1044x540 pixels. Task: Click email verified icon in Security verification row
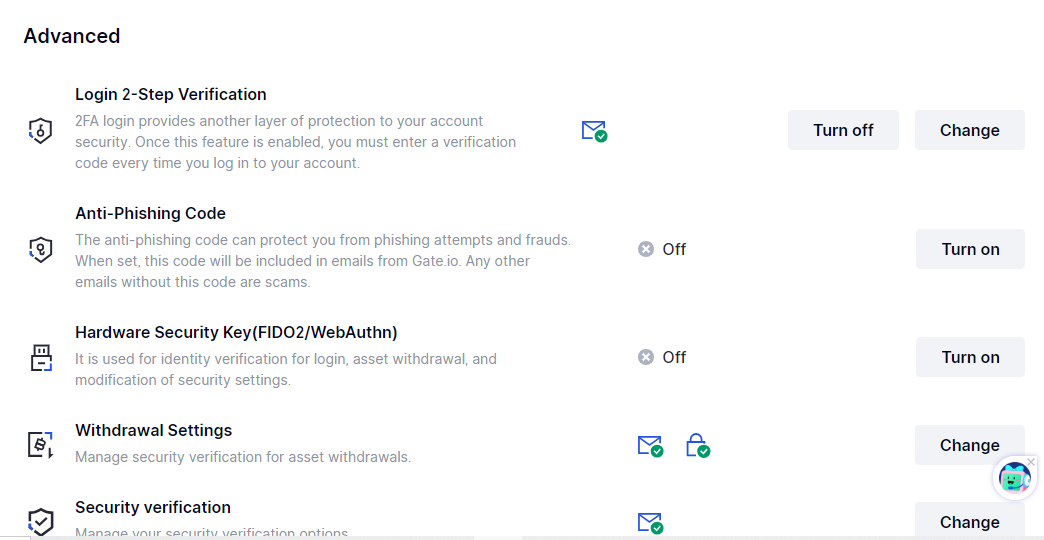(650, 523)
